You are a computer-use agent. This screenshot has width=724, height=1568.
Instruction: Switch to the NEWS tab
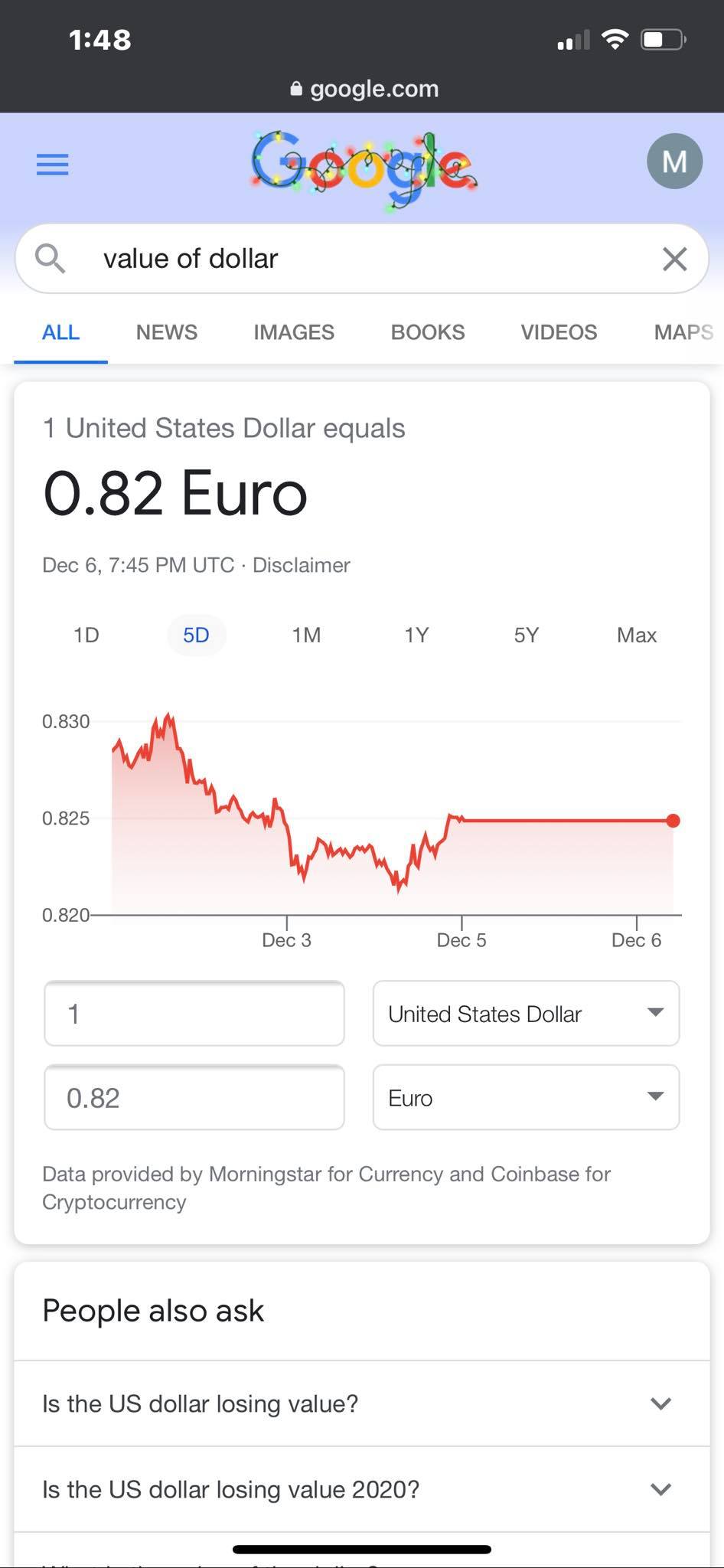click(167, 332)
